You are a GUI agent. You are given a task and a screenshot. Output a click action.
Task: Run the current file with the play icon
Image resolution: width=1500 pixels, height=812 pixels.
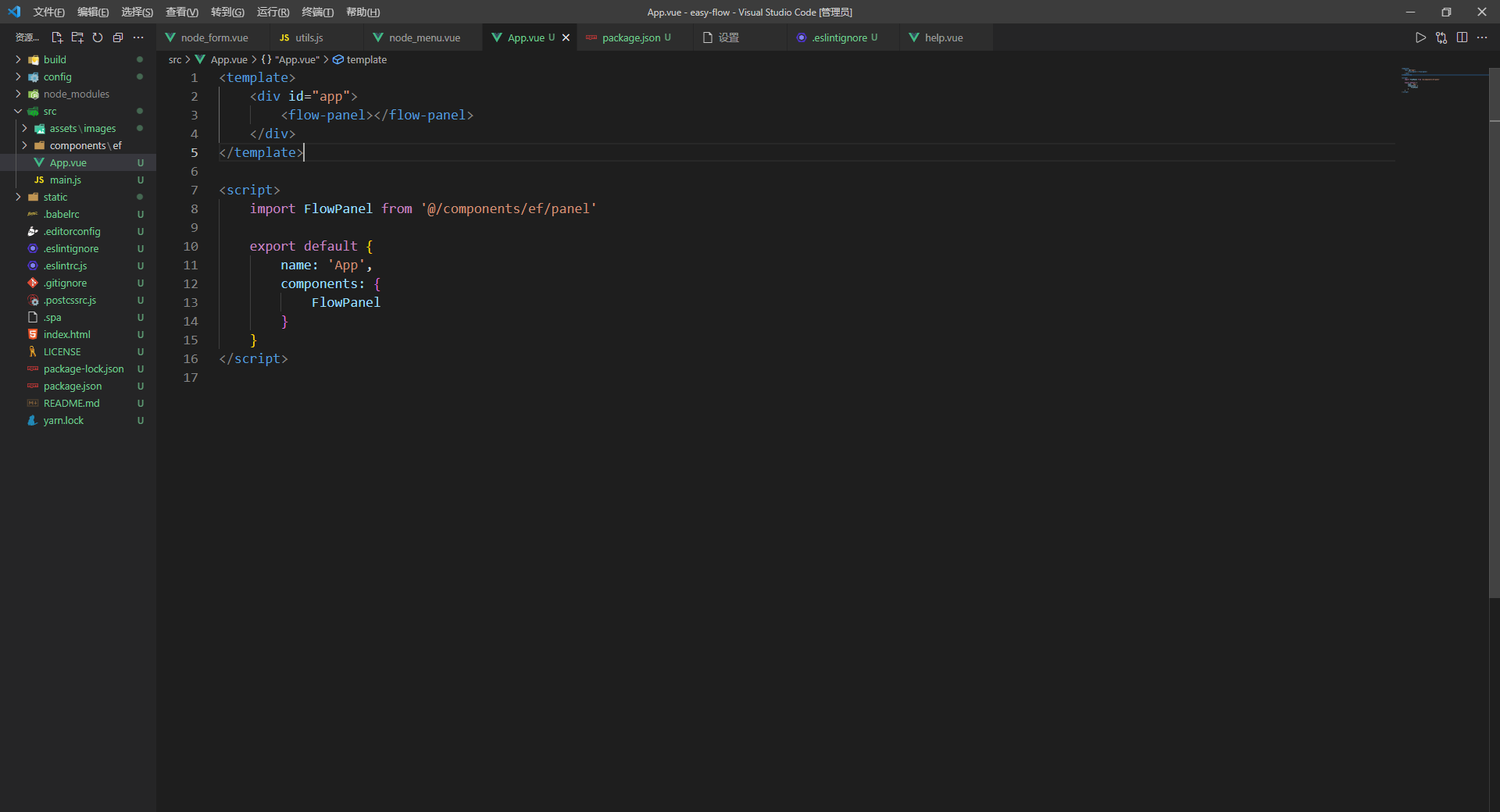point(1421,37)
